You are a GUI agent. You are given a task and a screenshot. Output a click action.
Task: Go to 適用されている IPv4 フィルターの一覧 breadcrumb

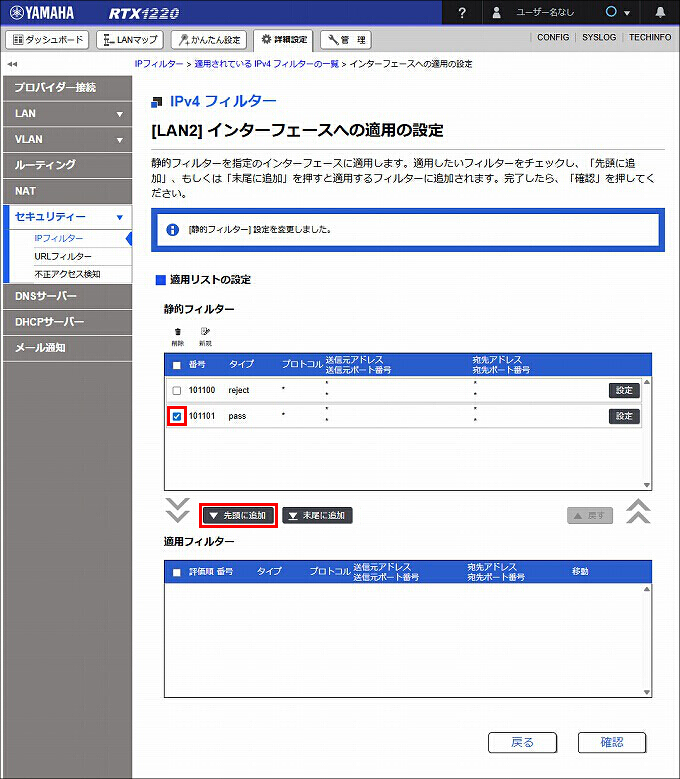pos(266,64)
